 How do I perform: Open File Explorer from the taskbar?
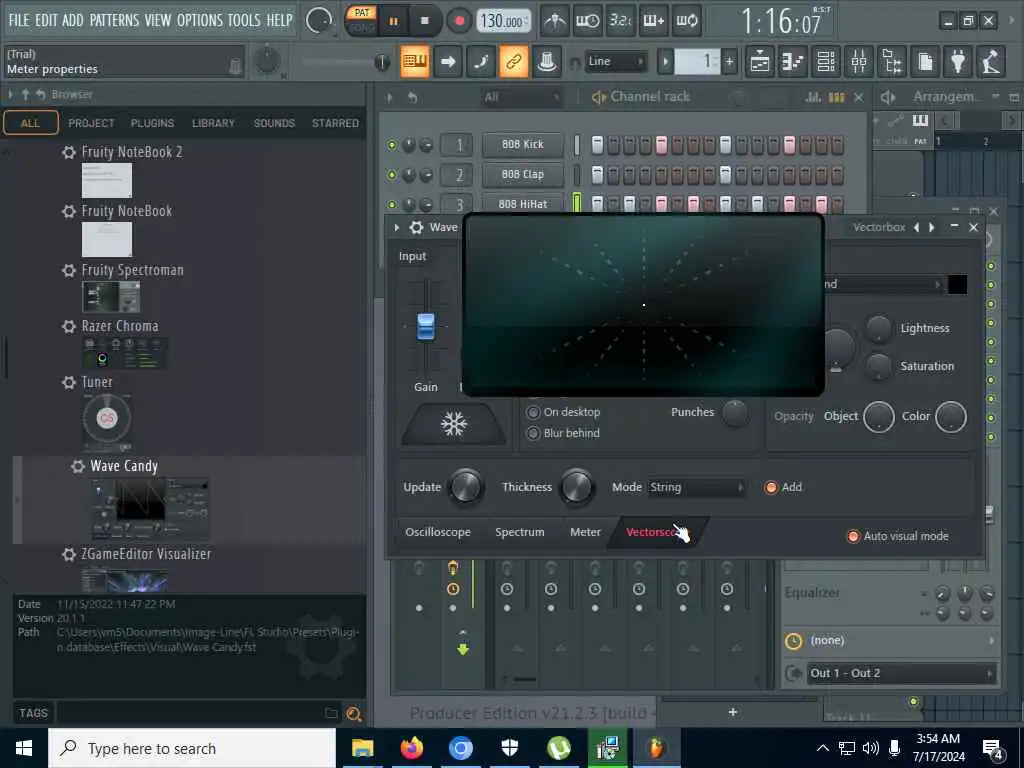pos(362,748)
